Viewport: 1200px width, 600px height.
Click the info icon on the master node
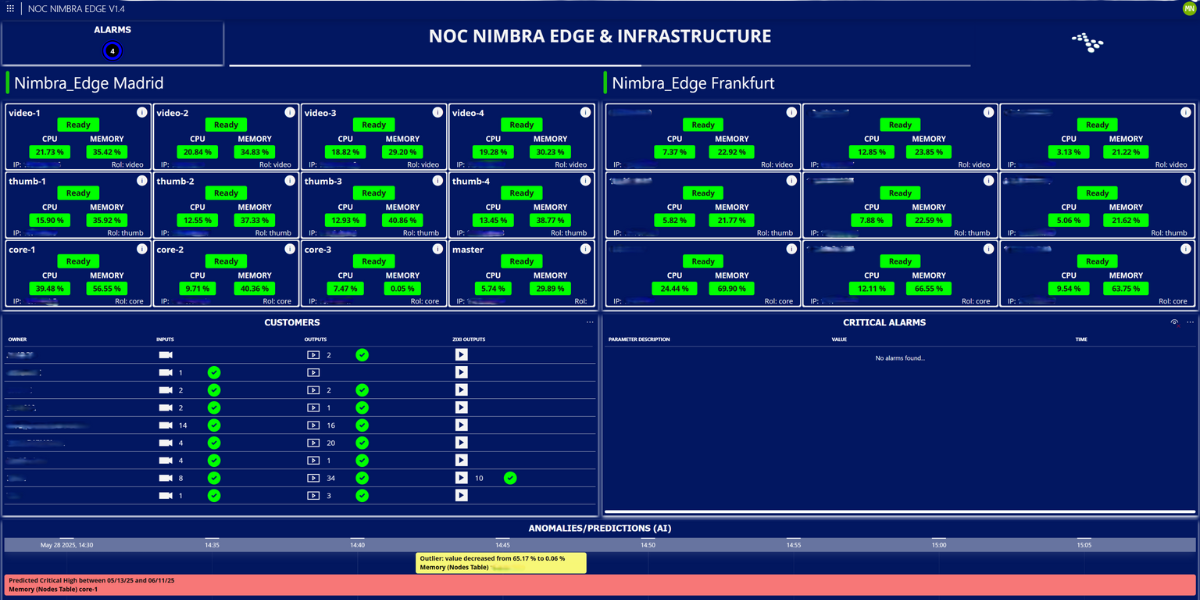point(584,249)
